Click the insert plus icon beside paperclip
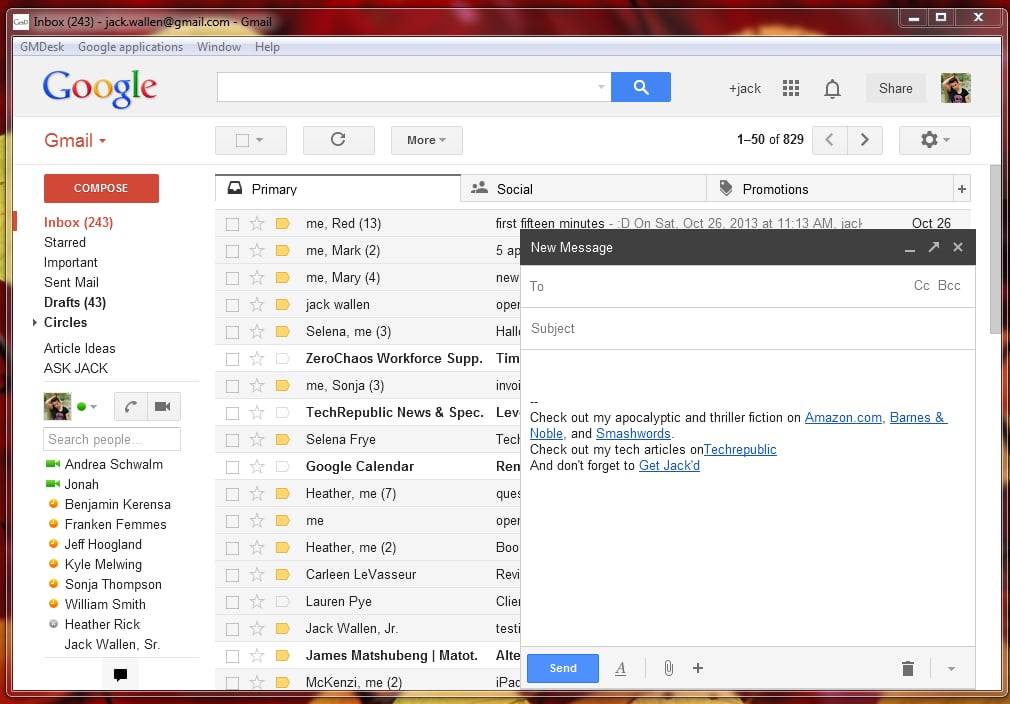Viewport: 1010px width, 704px height. coord(698,669)
